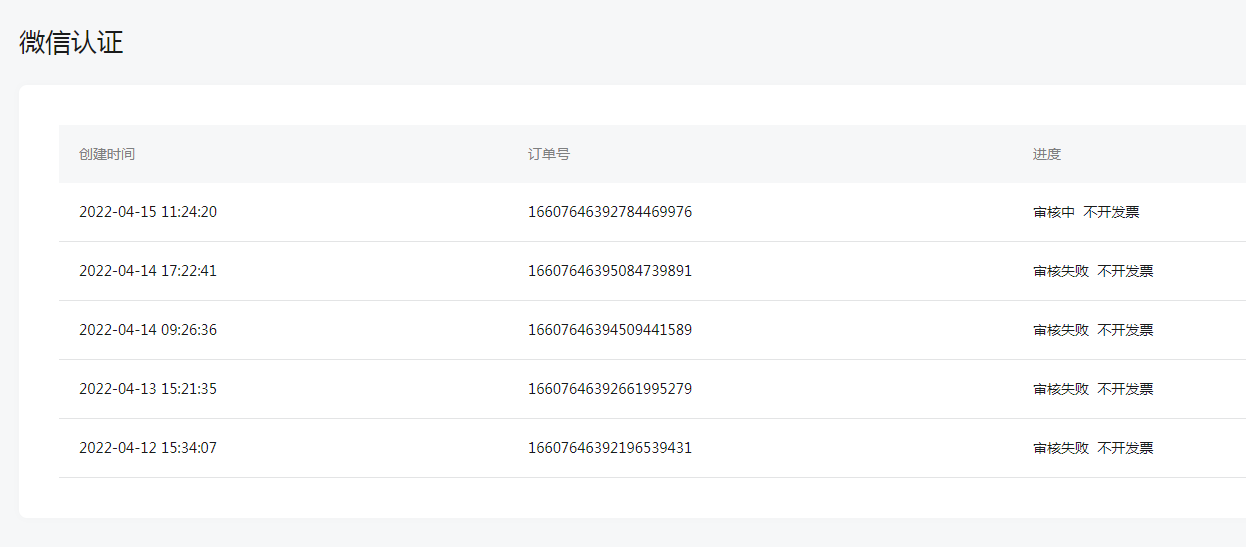Click the 微信认证 page title
Viewport: 1246px width, 547px height.
71,43
